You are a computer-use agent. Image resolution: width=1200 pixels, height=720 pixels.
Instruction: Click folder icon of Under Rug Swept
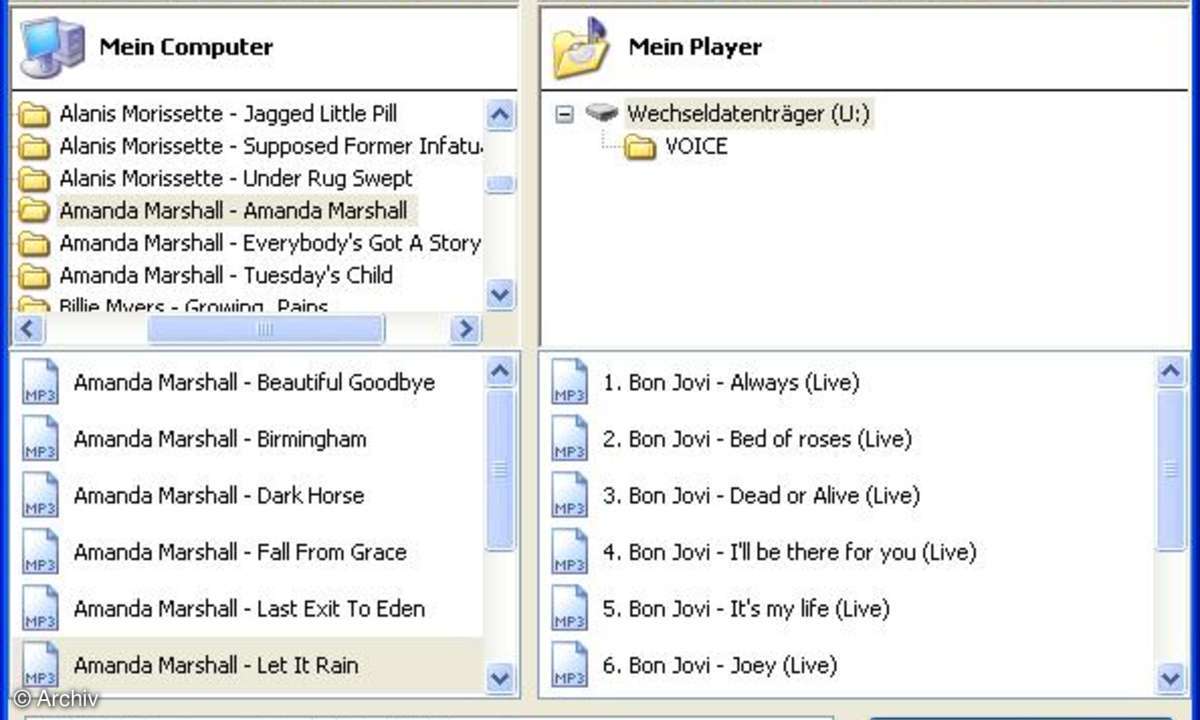pos(35,180)
